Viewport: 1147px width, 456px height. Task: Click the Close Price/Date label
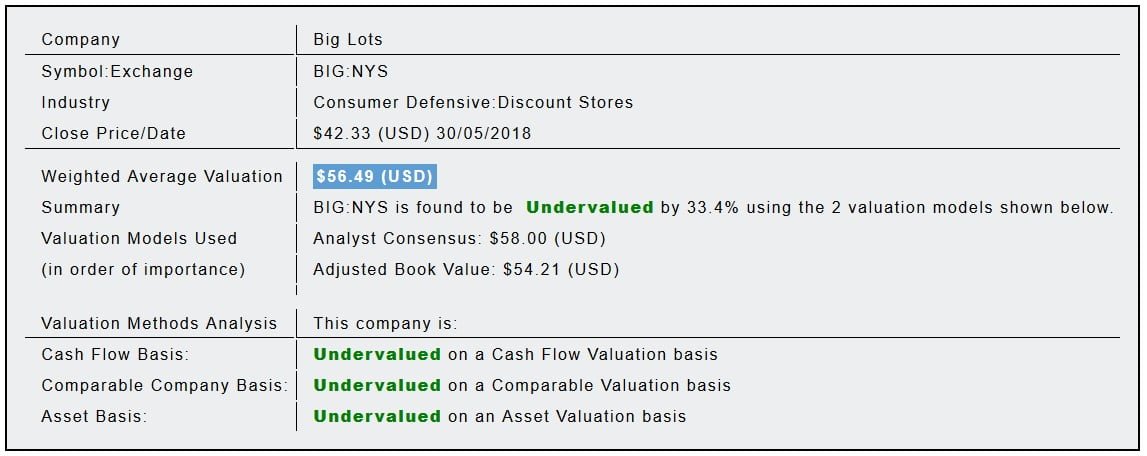point(113,133)
